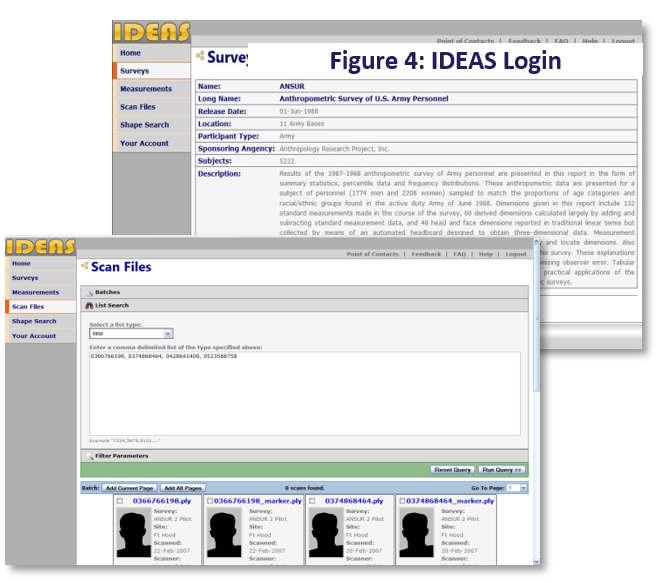The width and height of the screenshot is (664, 583).
Task: Click the IDEAS logo in the Surveys window
Action: [151, 32]
